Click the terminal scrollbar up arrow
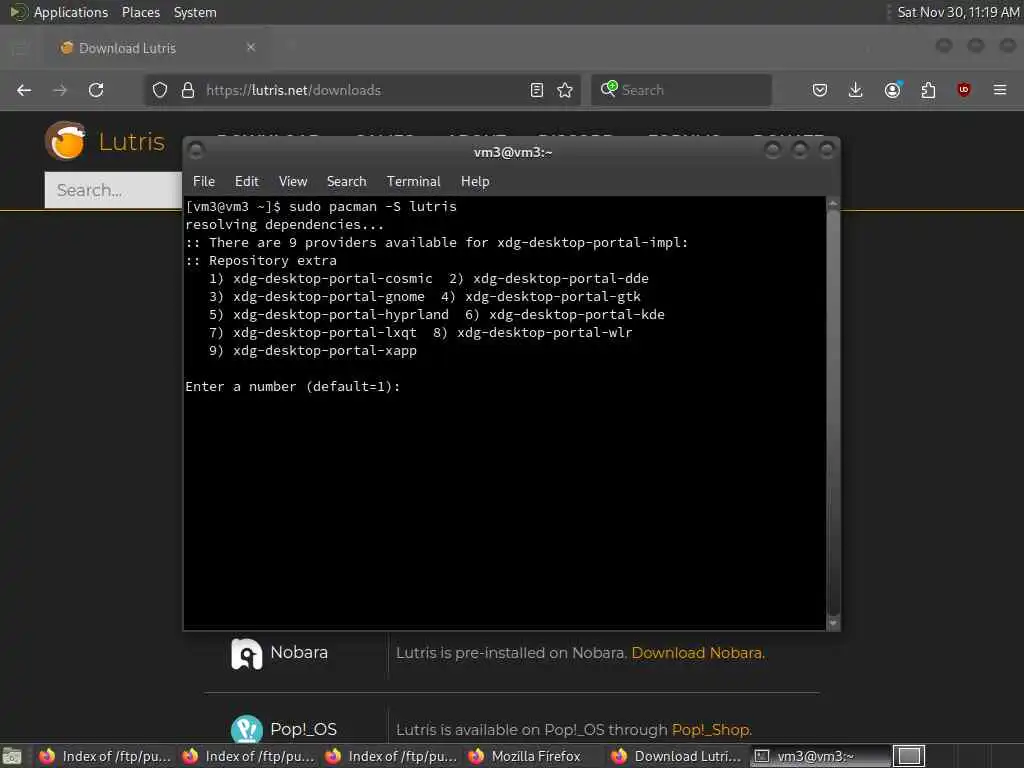This screenshot has height=768, width=1024. 833,204
